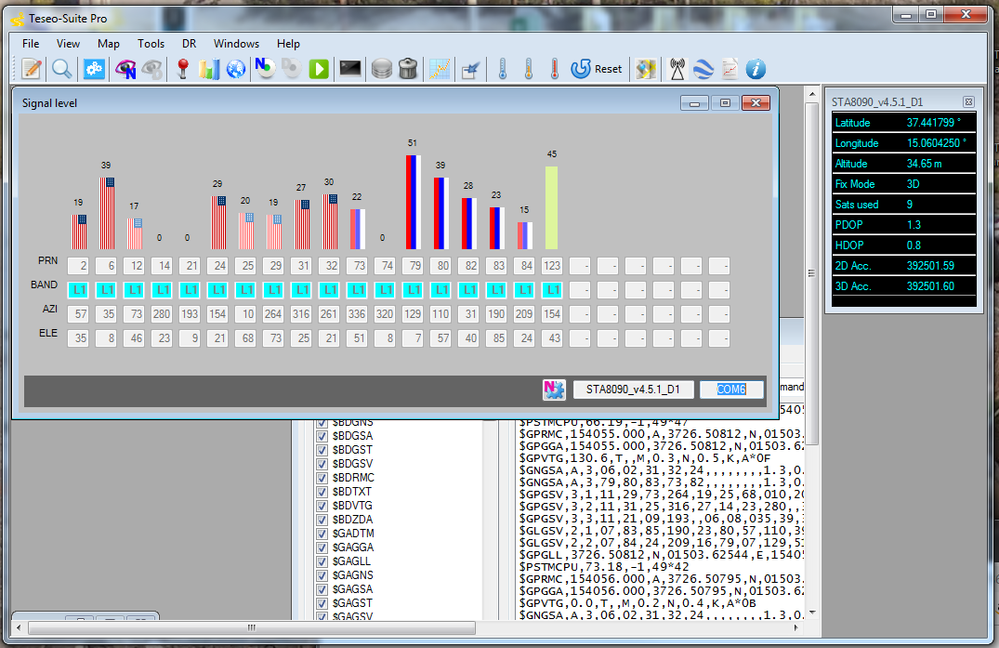Toggle the $BDRMC checkbox
This screenshot has width=999, height=648.
coord(322,478)
